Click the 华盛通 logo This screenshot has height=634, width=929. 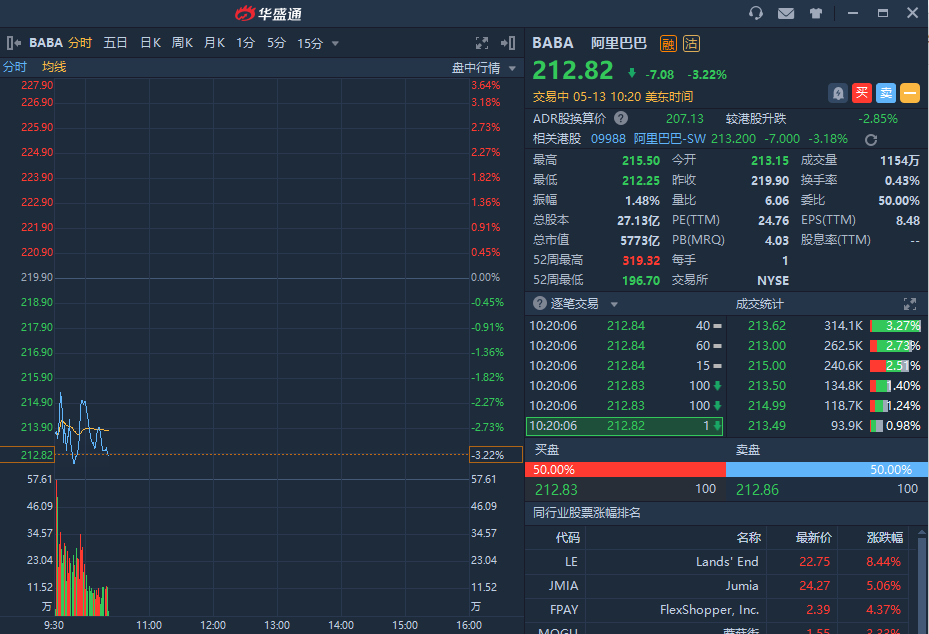268,13
